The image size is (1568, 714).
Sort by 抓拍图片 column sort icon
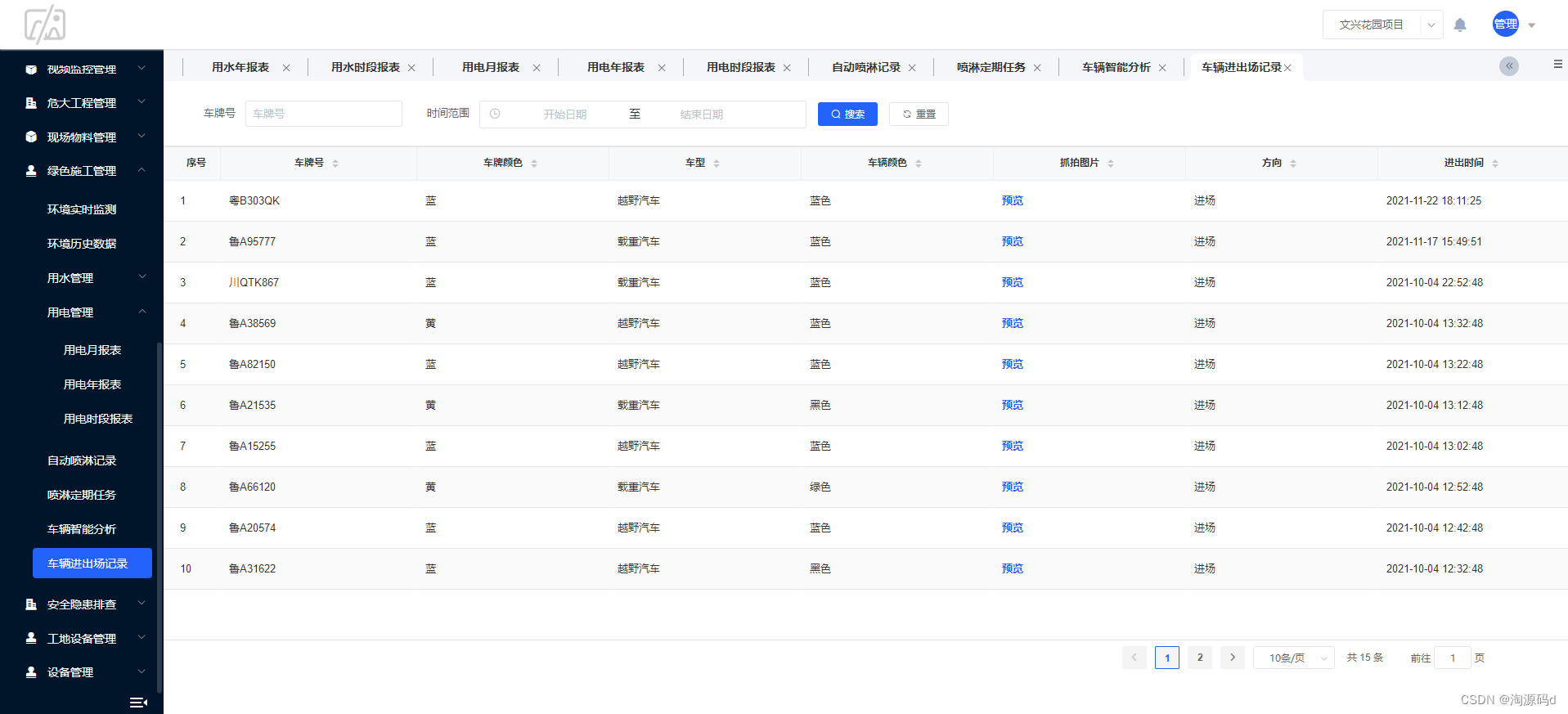click(x=1111, y=164)
